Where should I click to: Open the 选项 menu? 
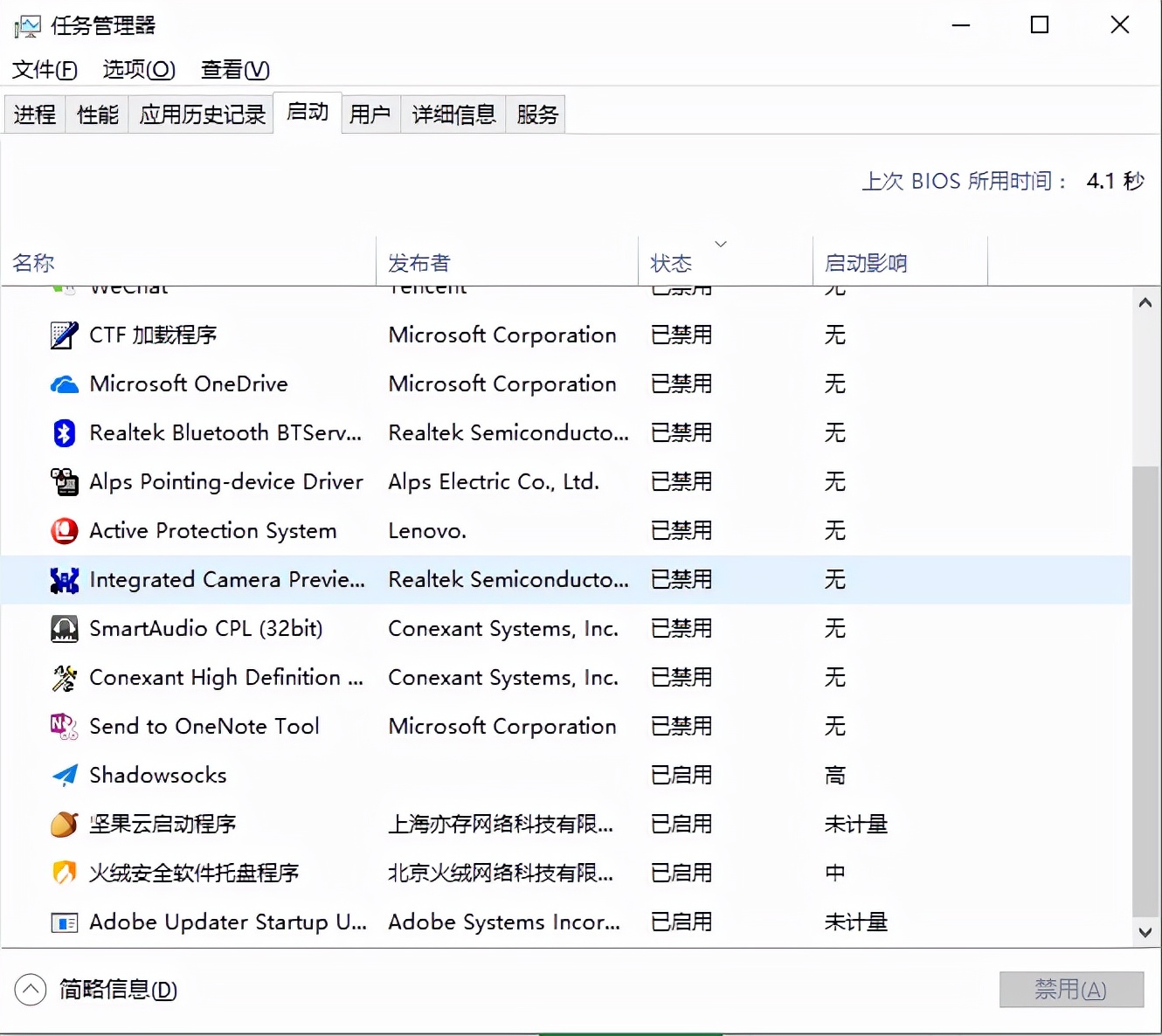pos(137,70)
